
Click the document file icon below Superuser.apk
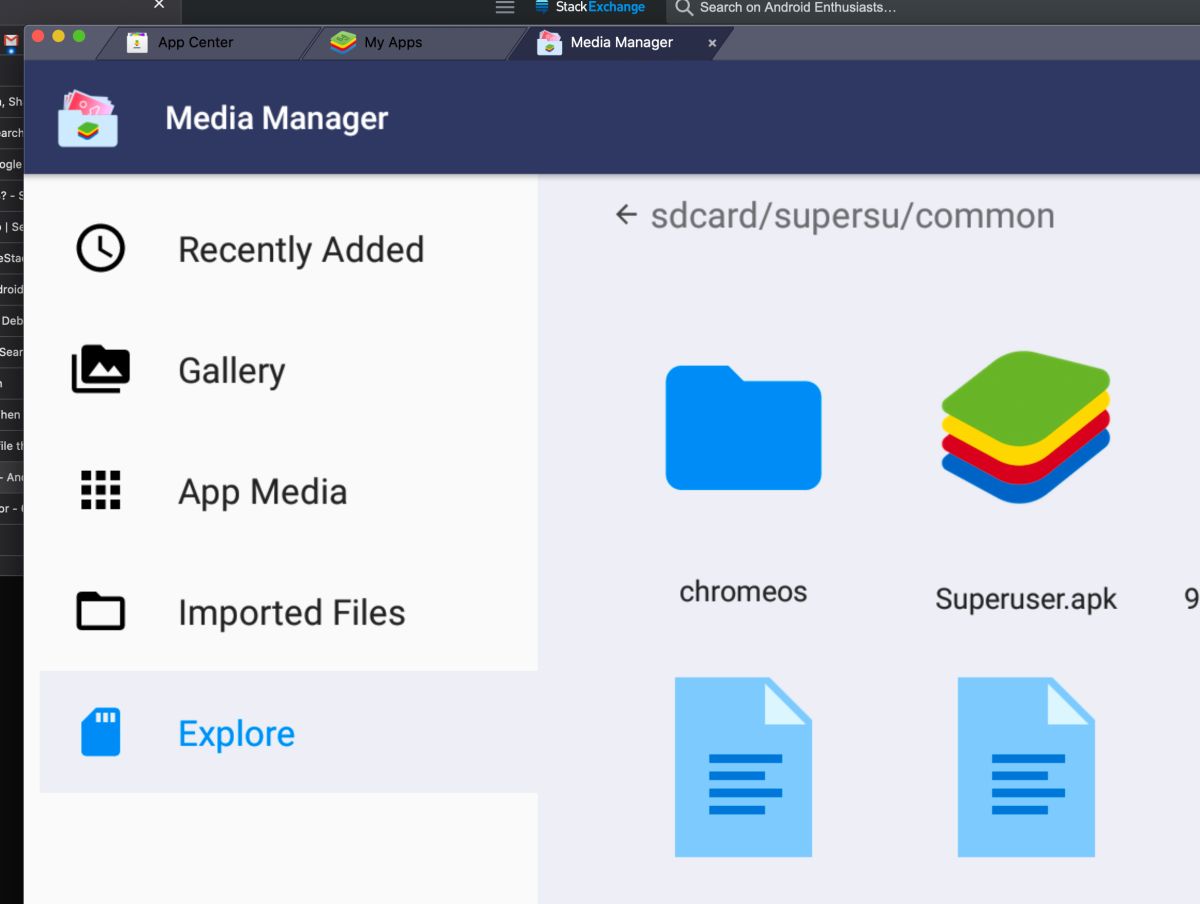pos(1026,767)
